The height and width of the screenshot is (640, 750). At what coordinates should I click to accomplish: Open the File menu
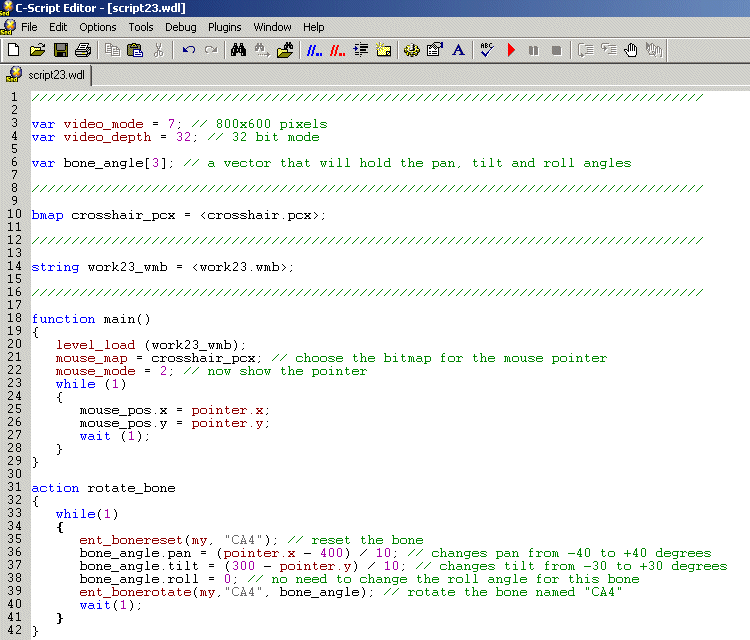(29, 27)
